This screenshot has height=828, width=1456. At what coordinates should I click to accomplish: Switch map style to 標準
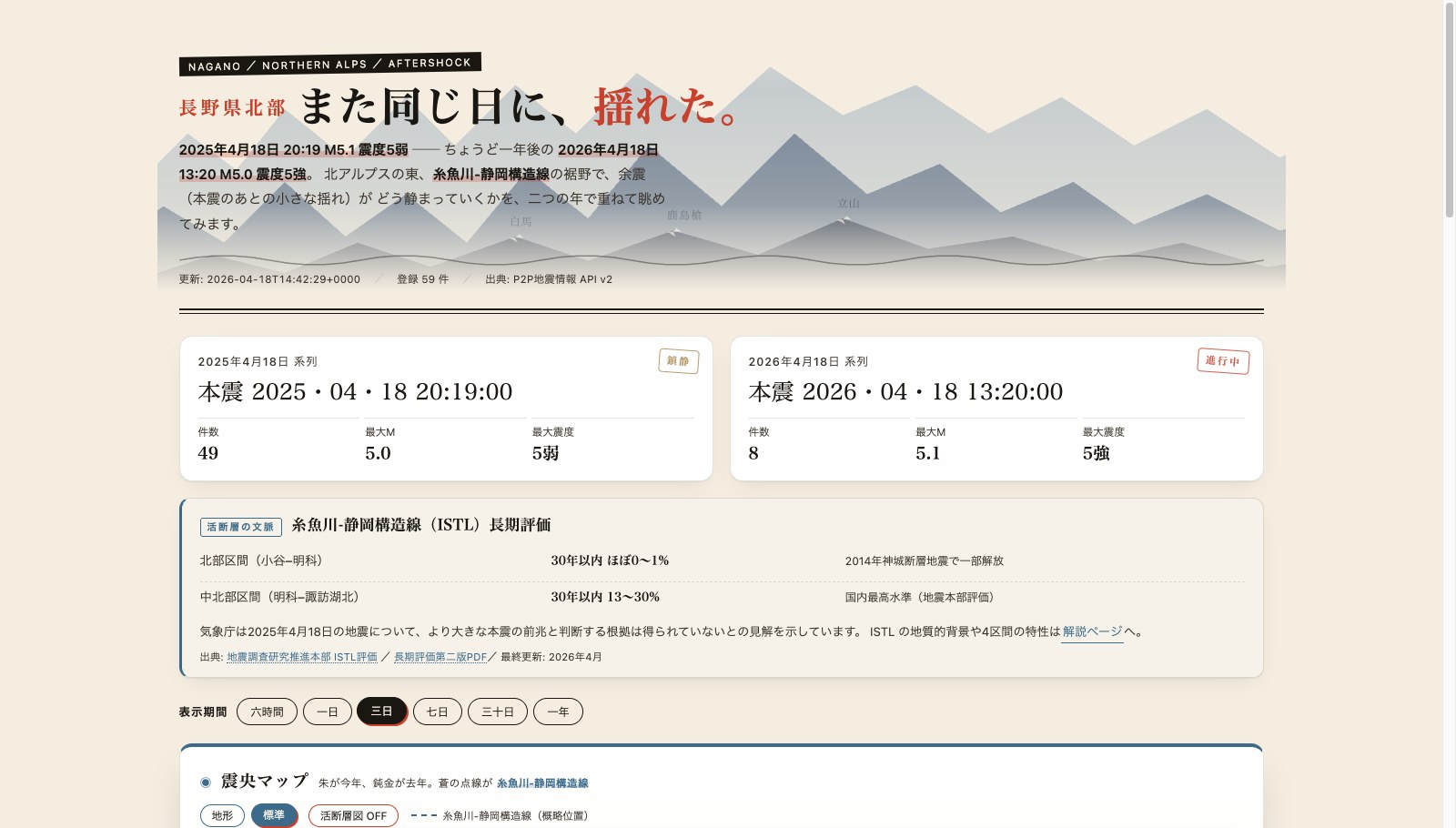pos(274,815)
